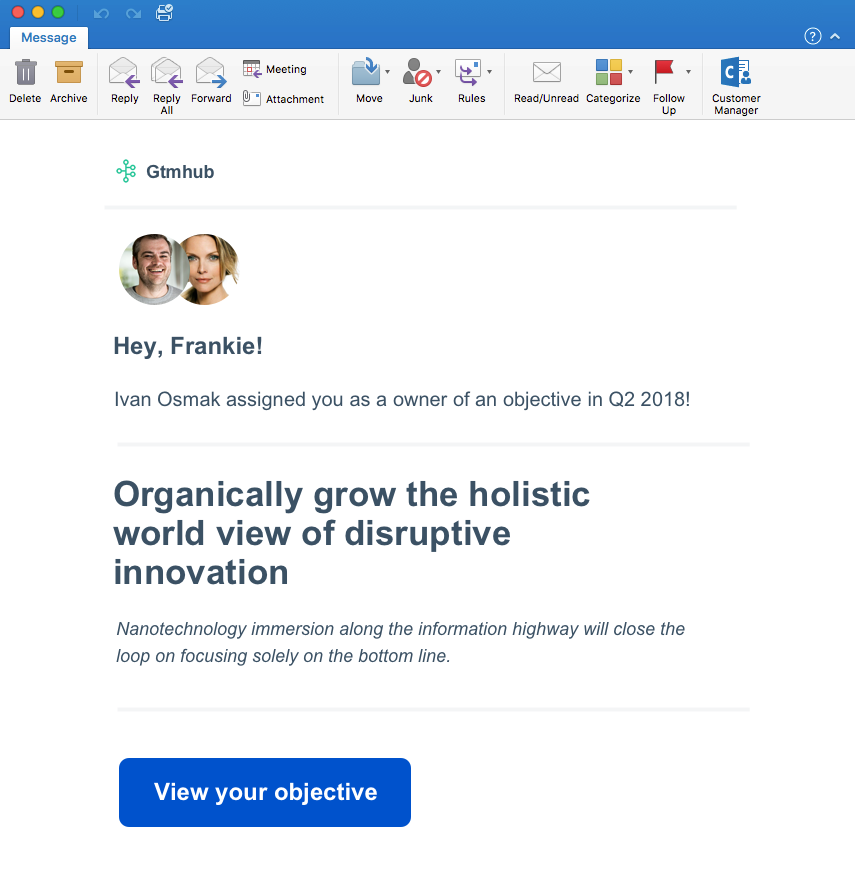Click the Gtmhub logo icon
Image resolution: width=855 pixels, height=886 pixels.
(x=126, y=171)
